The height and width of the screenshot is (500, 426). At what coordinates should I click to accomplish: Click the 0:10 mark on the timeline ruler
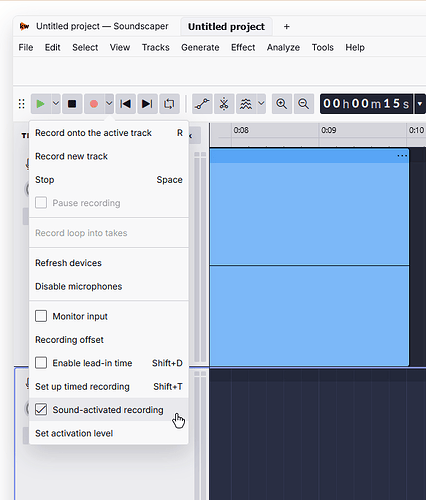click(416, 130)
